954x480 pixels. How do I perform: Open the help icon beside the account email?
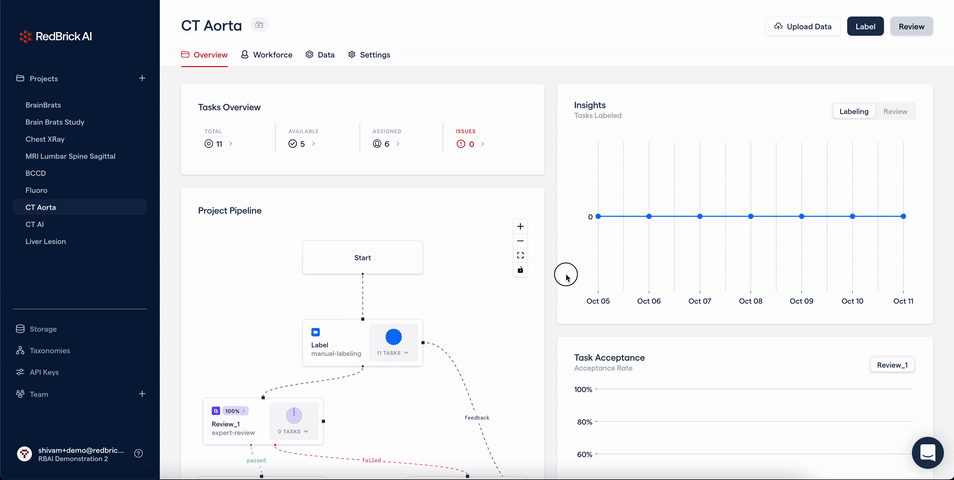tap(139, 453)
